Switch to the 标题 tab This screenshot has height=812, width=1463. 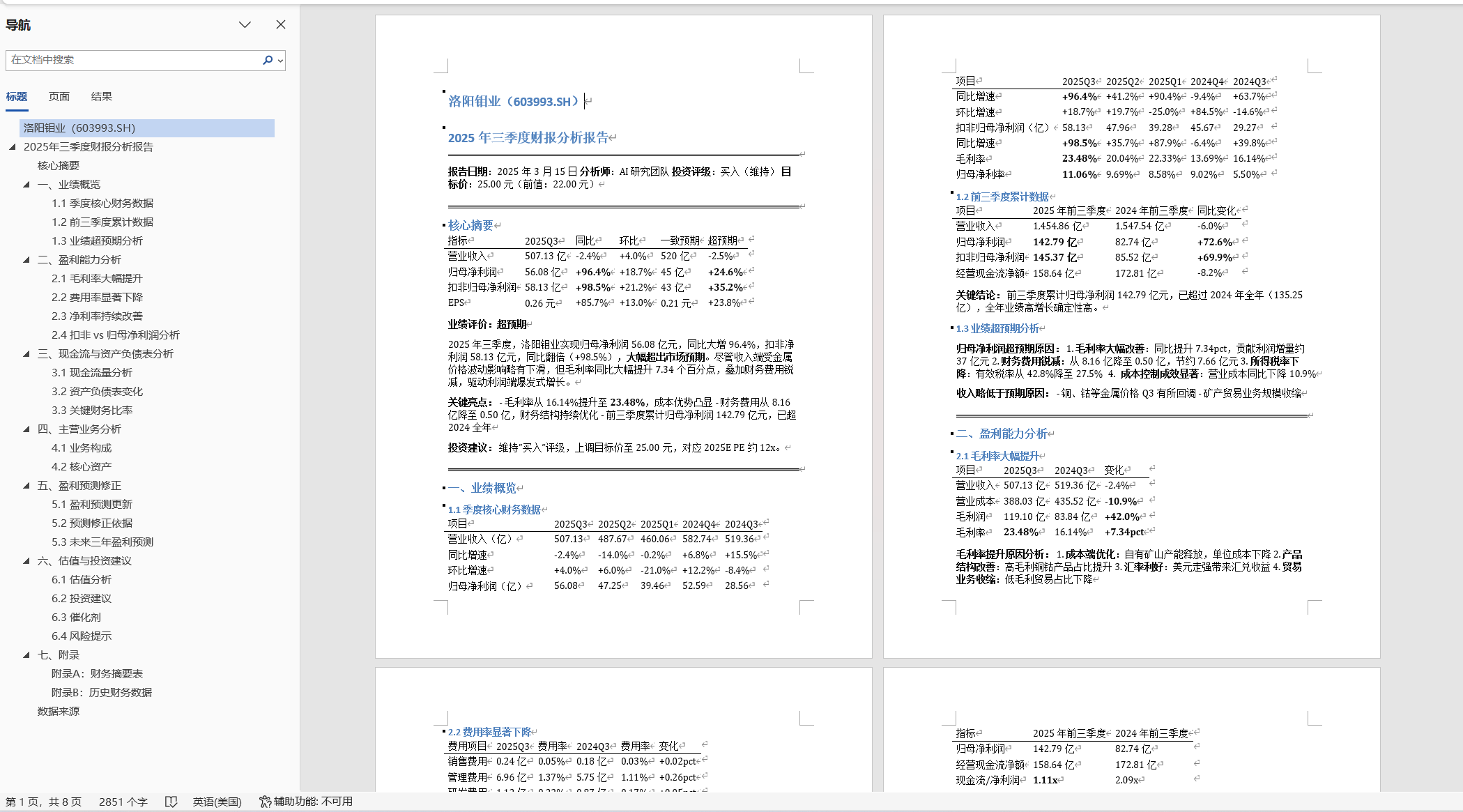[17, 97]
